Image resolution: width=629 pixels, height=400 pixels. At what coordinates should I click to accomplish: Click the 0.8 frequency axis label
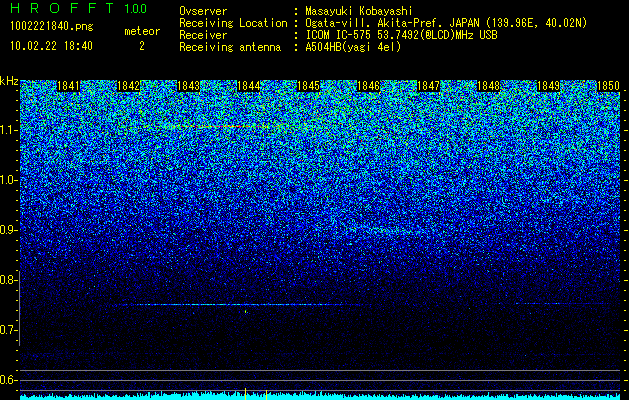7,280
